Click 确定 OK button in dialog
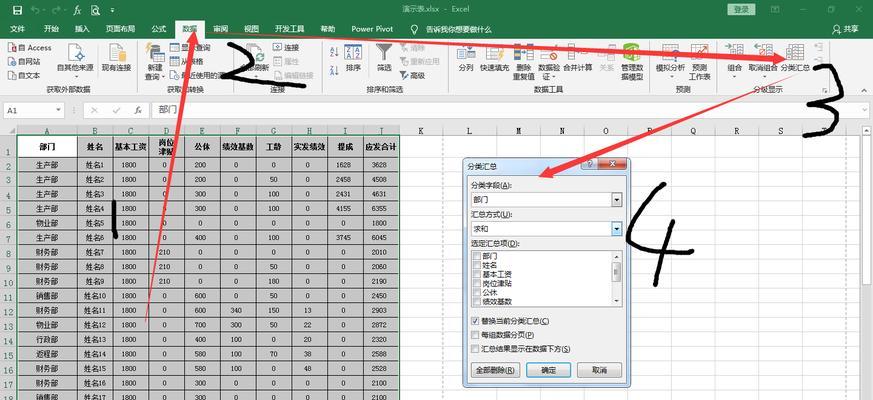The height and width of the screenshot is (400, 873). click(x=548, y=370)
